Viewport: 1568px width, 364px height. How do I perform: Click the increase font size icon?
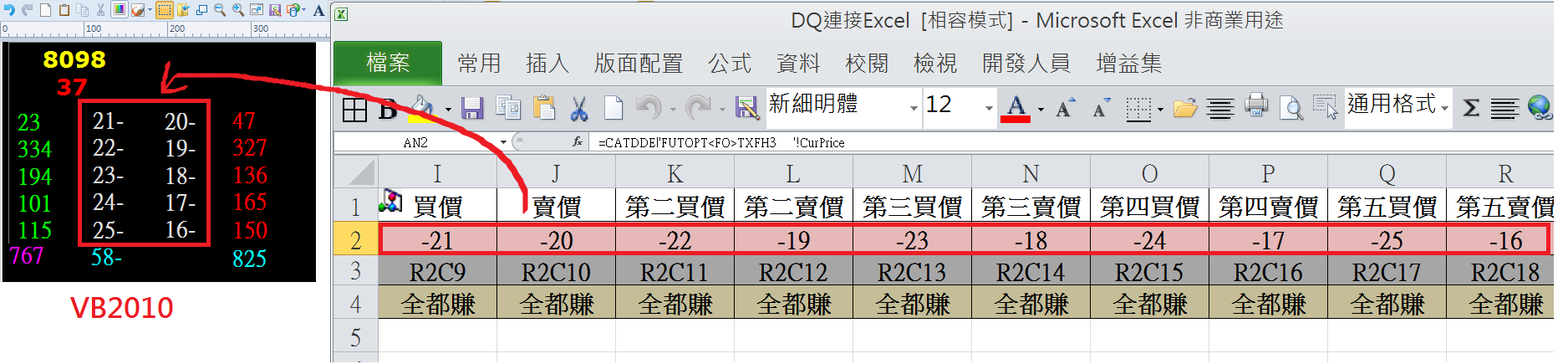point(1065,108)
